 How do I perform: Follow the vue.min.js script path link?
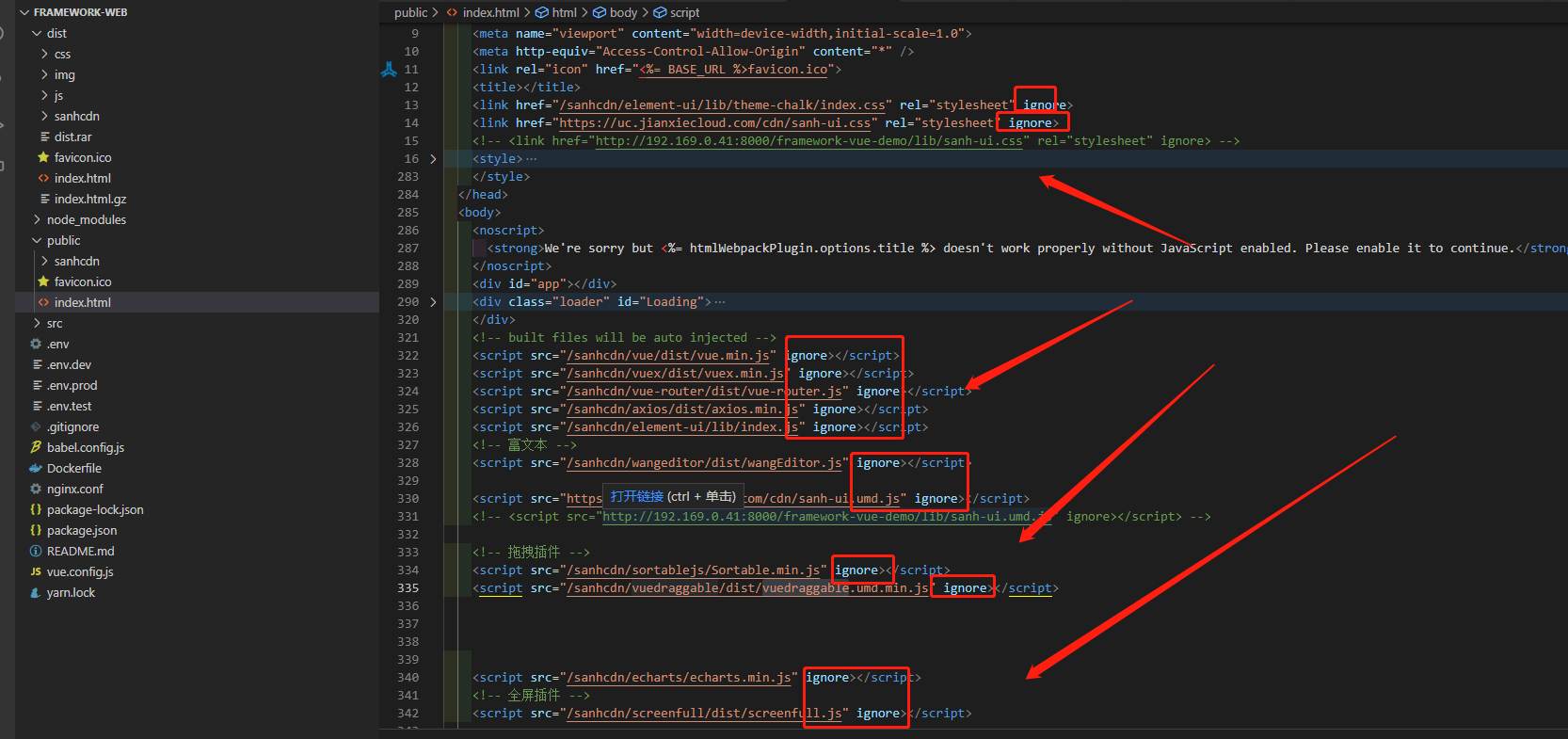[668, 356]
